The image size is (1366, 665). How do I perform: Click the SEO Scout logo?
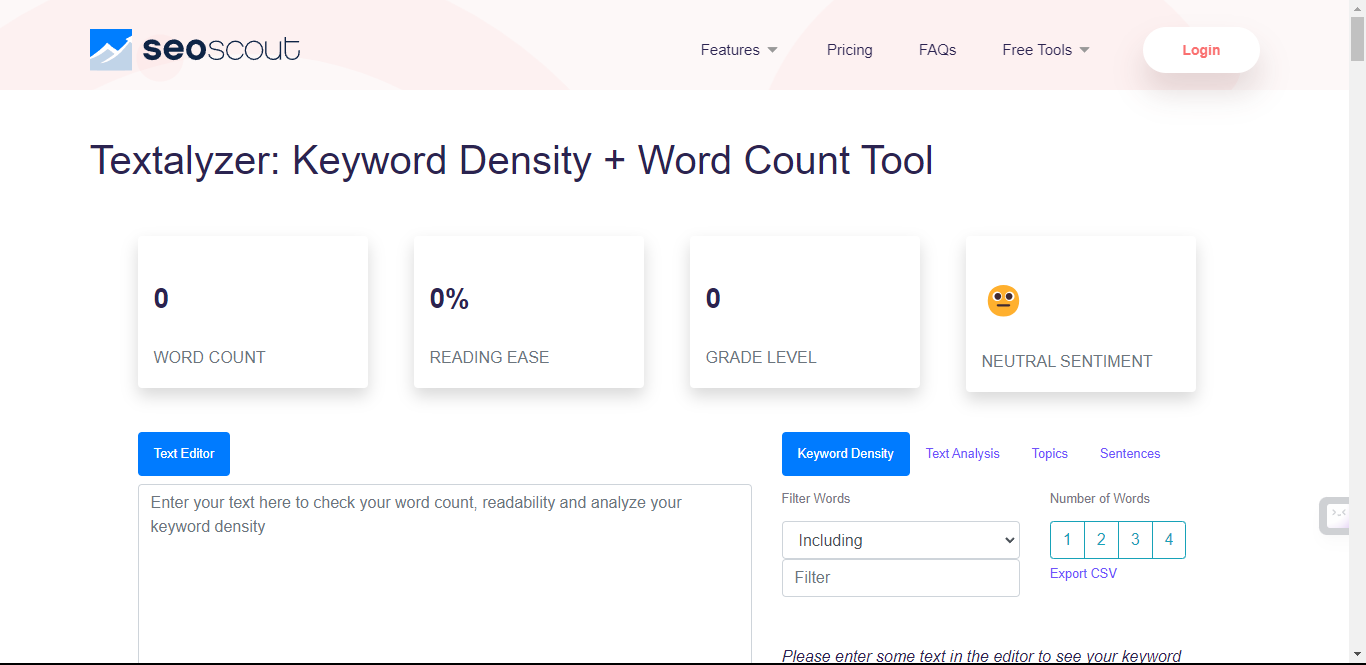click(x=195, y=49)
